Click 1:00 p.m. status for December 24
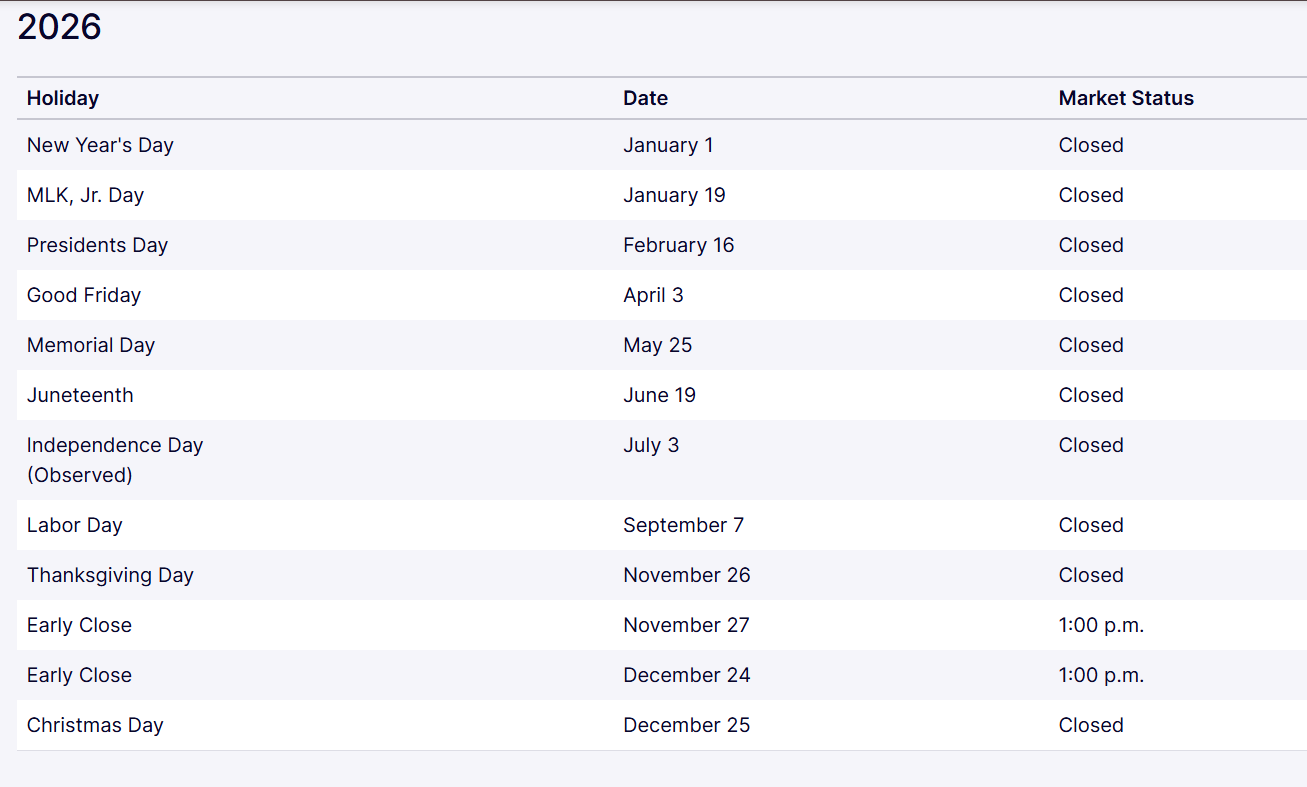This screenshot has width=1307, height=787. pyautogui.click(x=1101, y=675)
